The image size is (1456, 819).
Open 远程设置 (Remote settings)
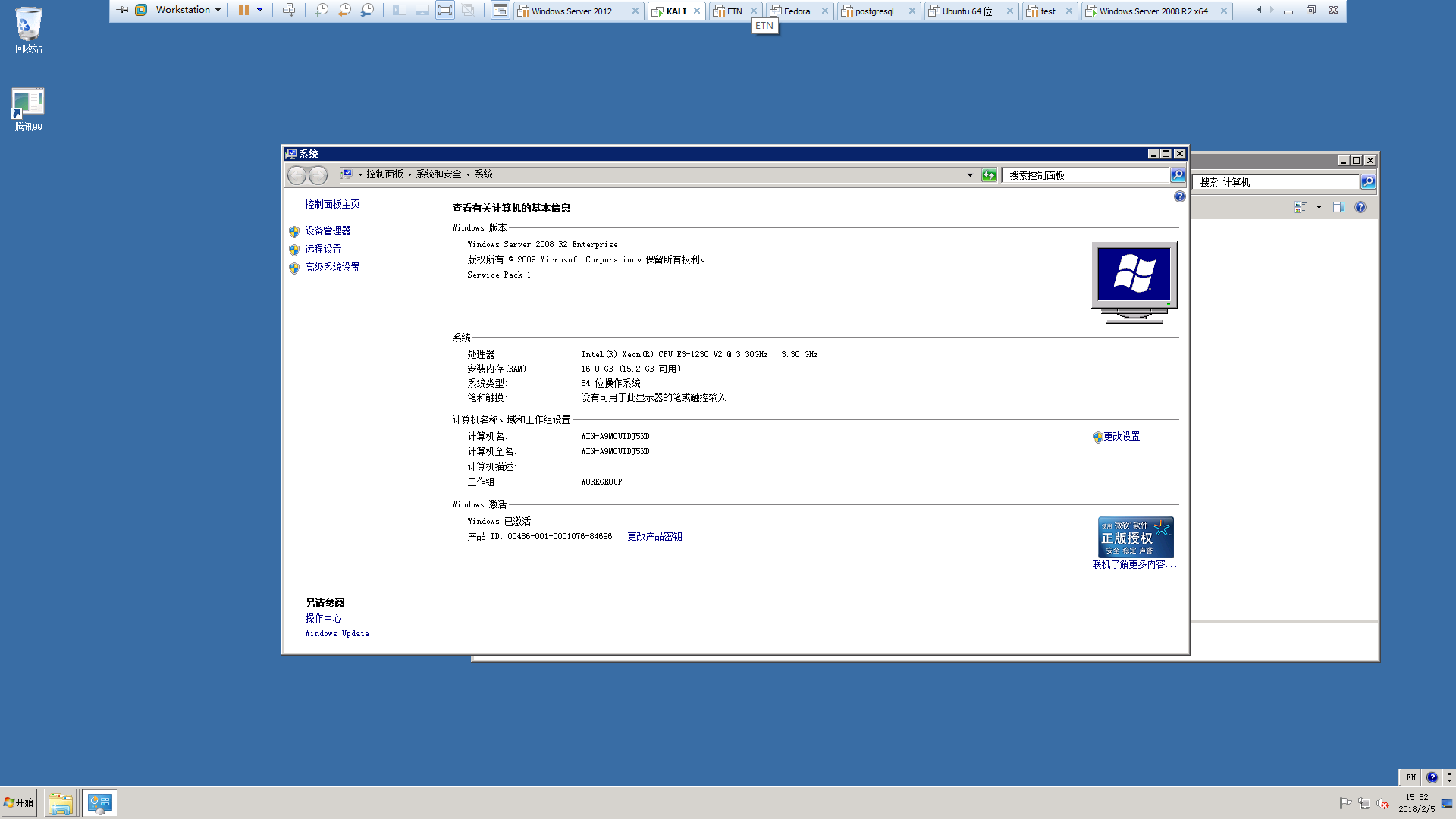[x=323, y=249]
